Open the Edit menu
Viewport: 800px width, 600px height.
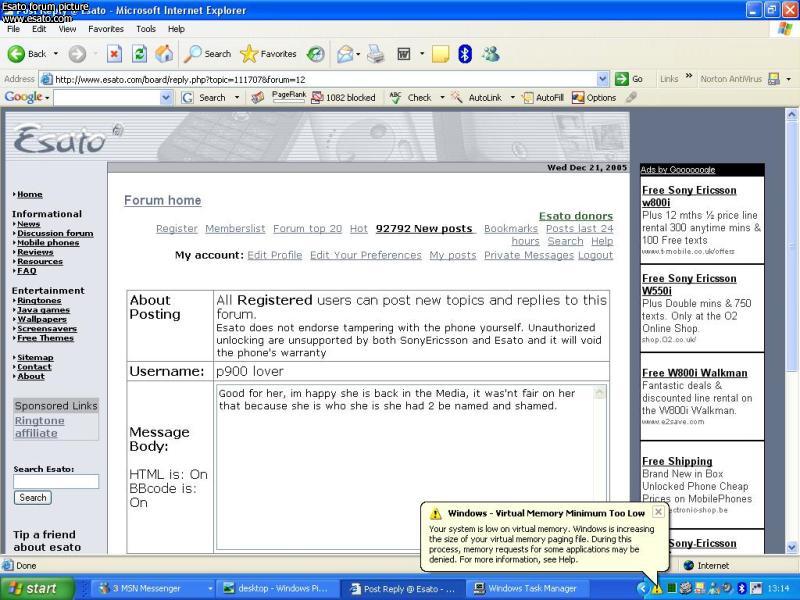[39, 29]
